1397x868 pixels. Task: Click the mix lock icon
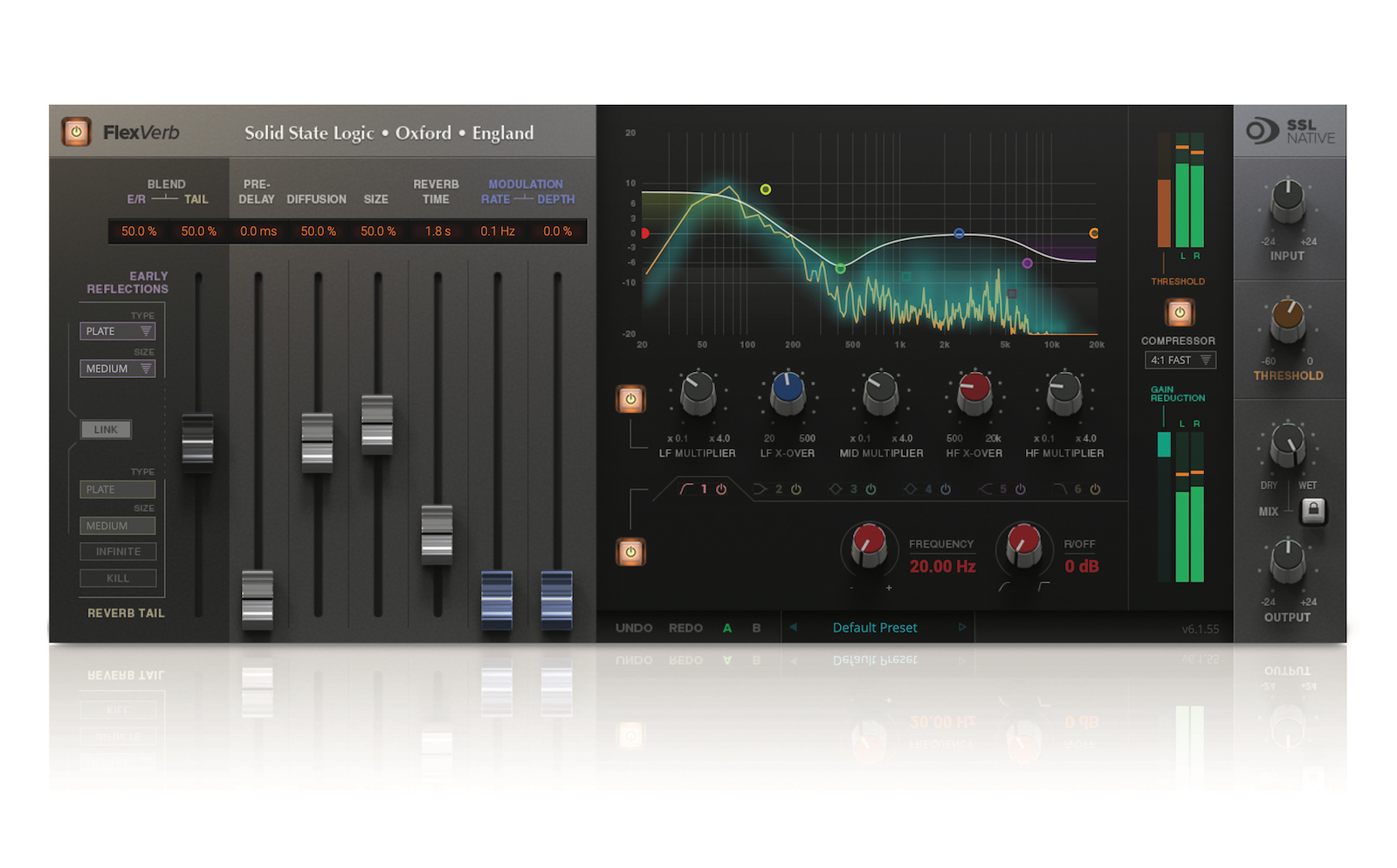tap(1312, 510)
